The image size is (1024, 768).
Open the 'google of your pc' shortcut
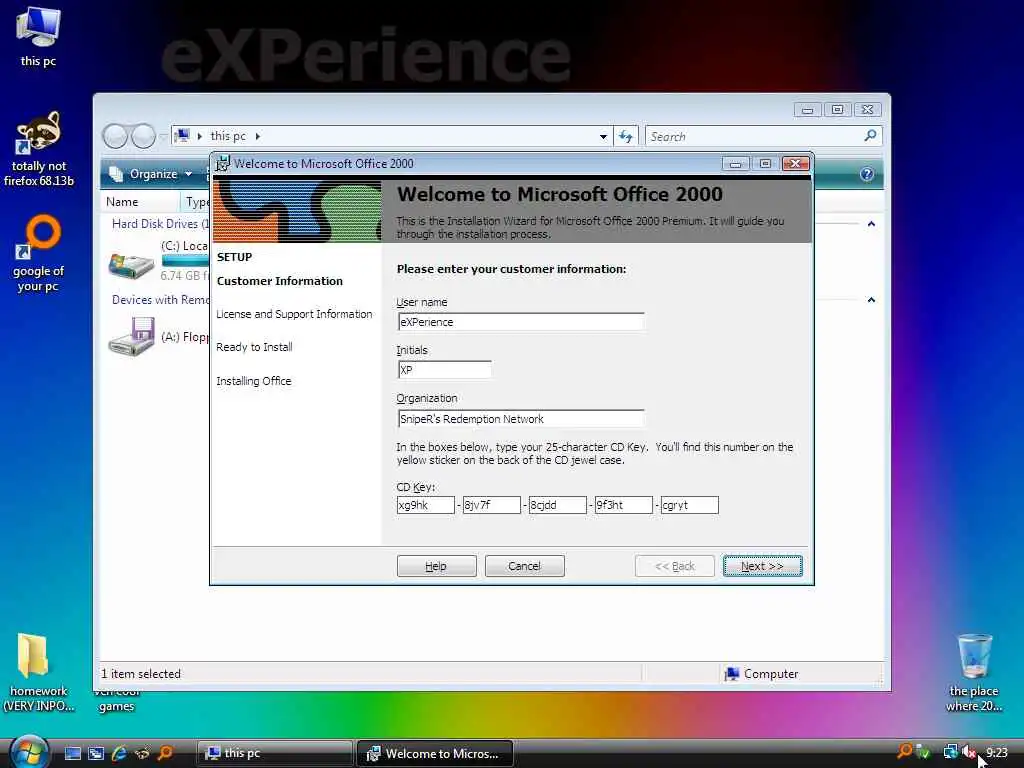(x=39, y=253)
